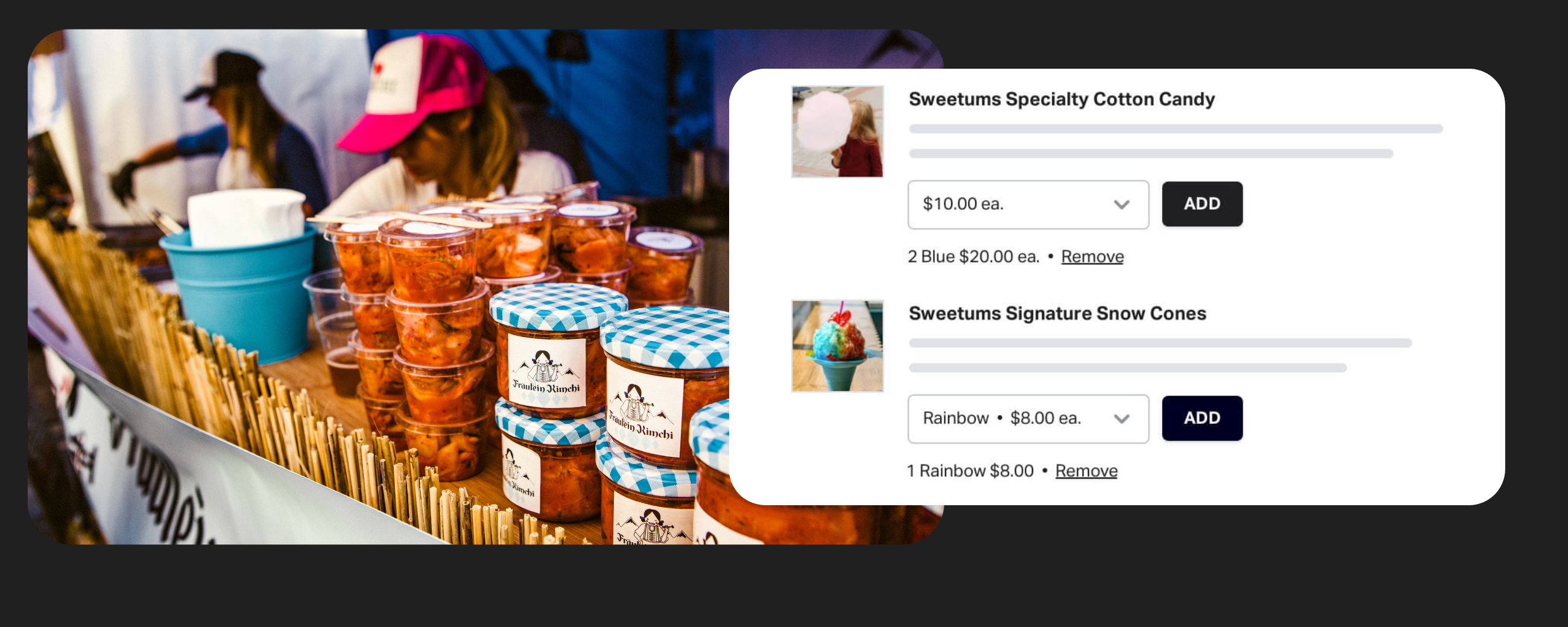This screenshot has width=1568, height=627.
Task: Open the rainbow snow cone thumbnail
Action: pos(837,346)
